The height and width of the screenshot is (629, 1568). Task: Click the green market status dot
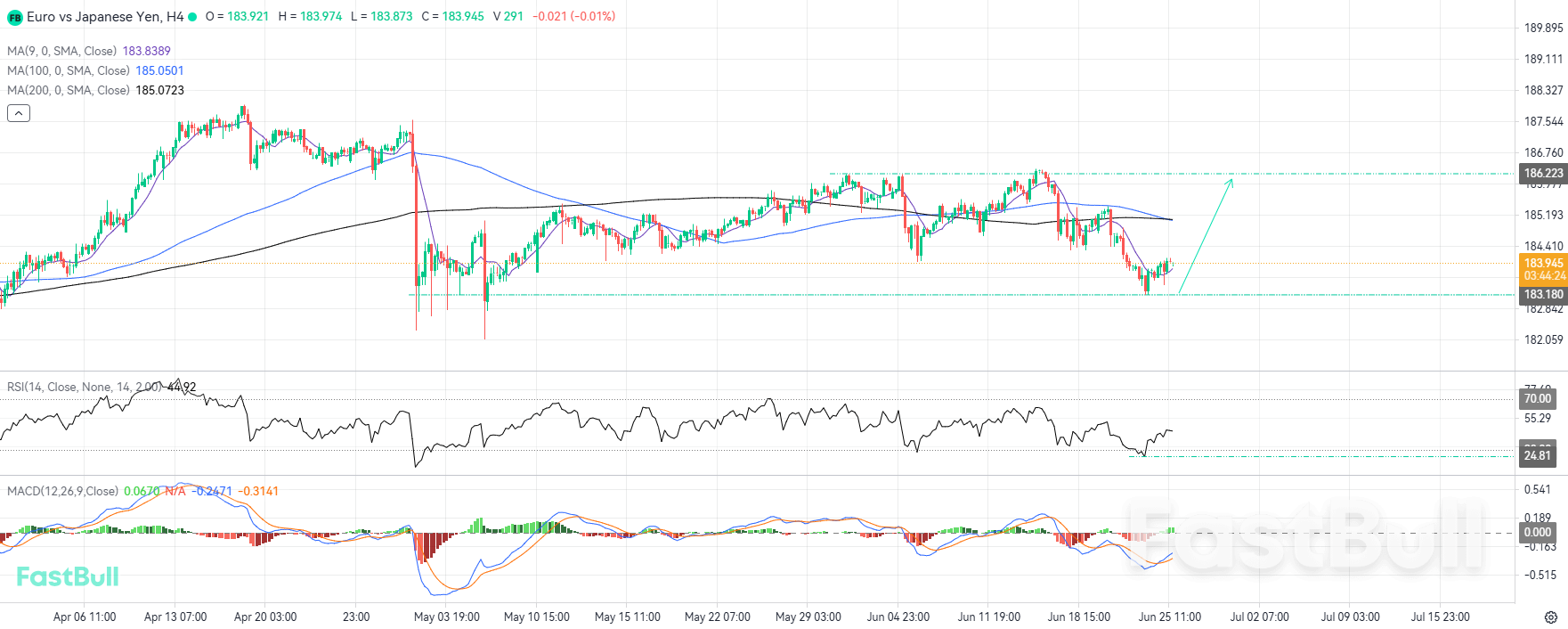click(192, 17)
